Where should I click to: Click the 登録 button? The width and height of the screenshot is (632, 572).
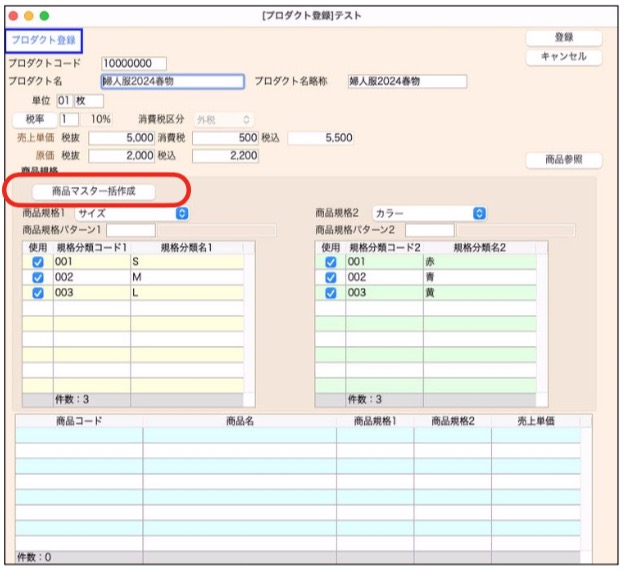click(x=564, y=38)
